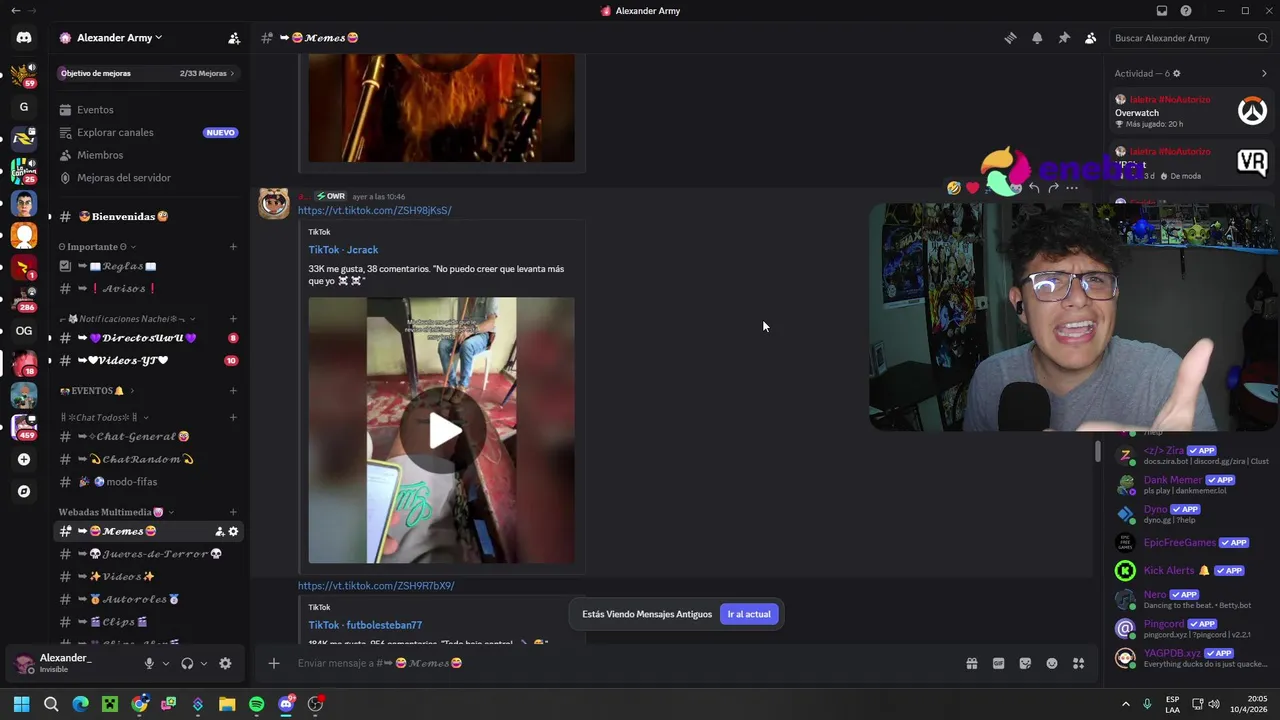The height and width of the screenshot is (720, 1280).
Task: Collapse the Chat Todos category
Action: tap(104, 417)
